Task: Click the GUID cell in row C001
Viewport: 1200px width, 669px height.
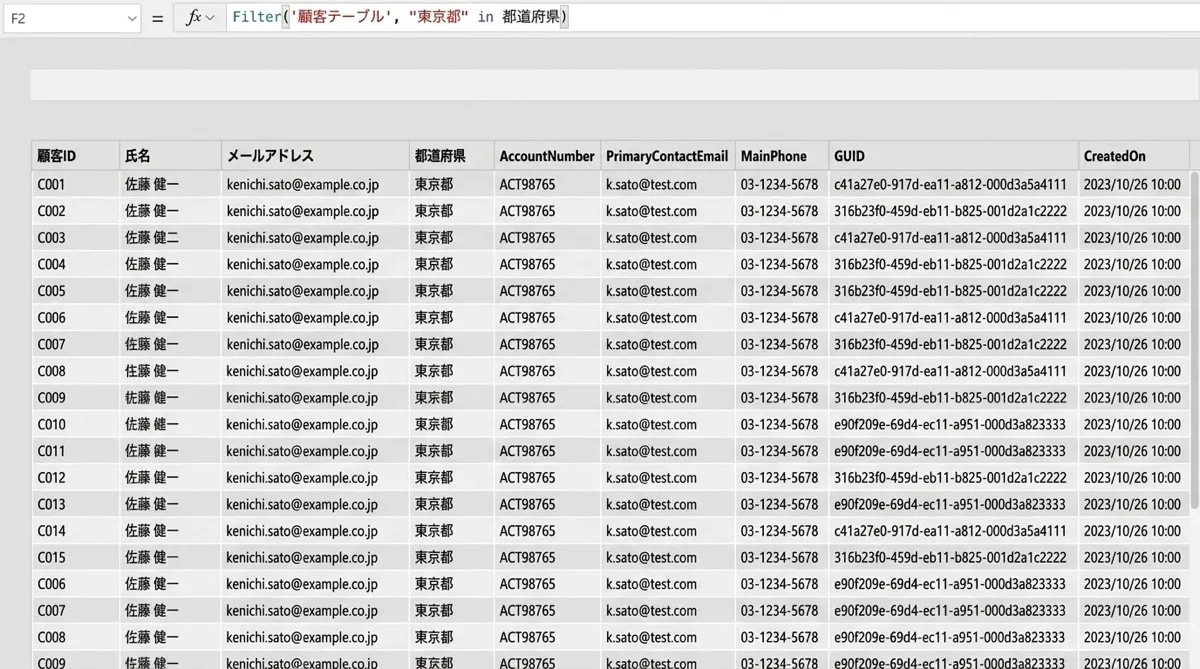Action: point(953,185)
